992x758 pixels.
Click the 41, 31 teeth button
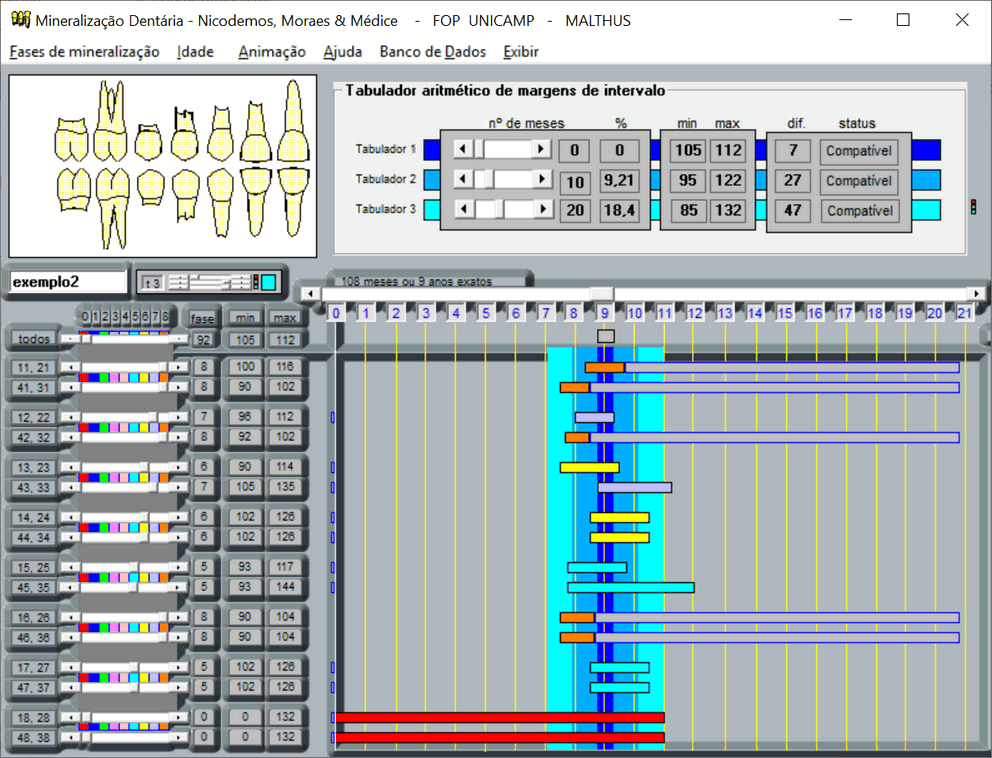click(x=34, y=387)
